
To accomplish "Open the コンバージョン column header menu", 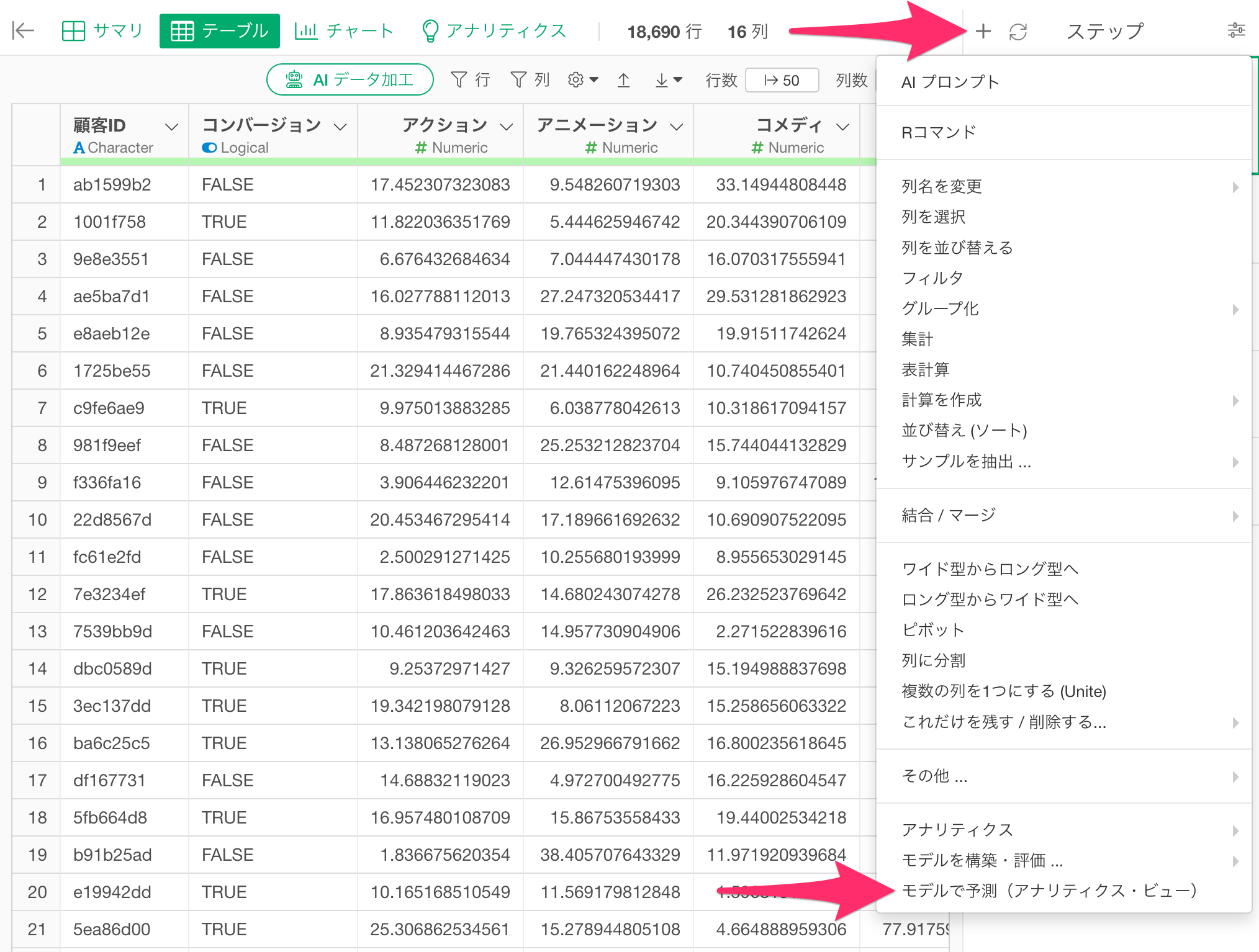I will (x=340, y=127).
